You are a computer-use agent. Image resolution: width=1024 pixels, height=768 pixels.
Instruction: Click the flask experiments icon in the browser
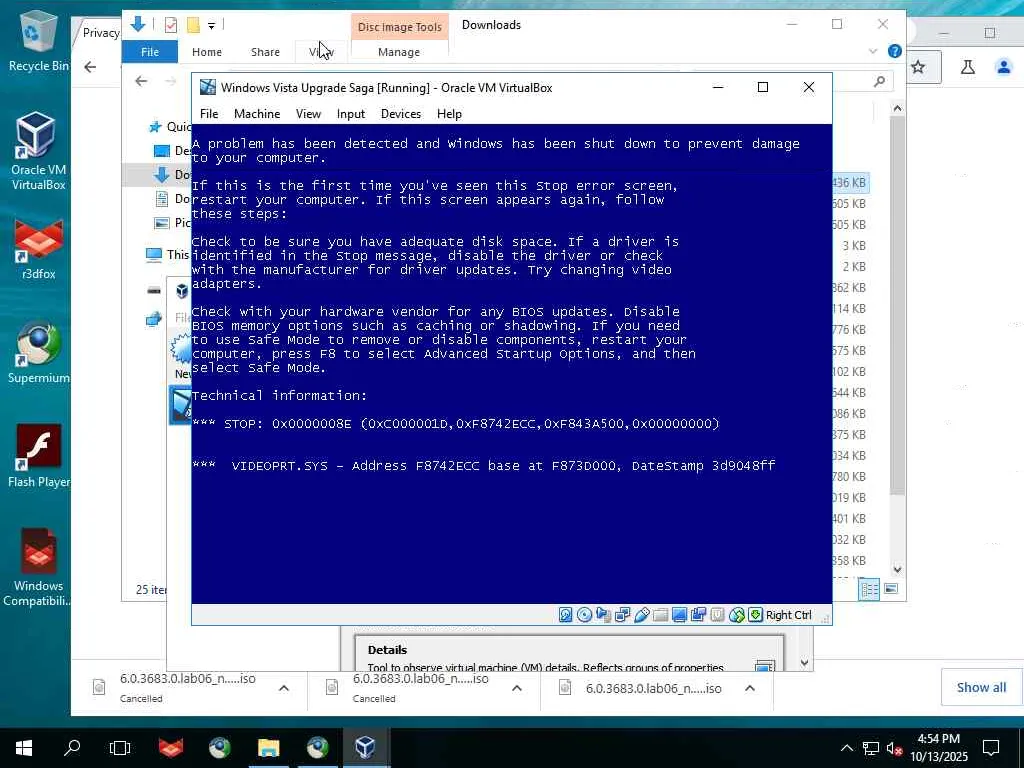[x=968, y=67]
